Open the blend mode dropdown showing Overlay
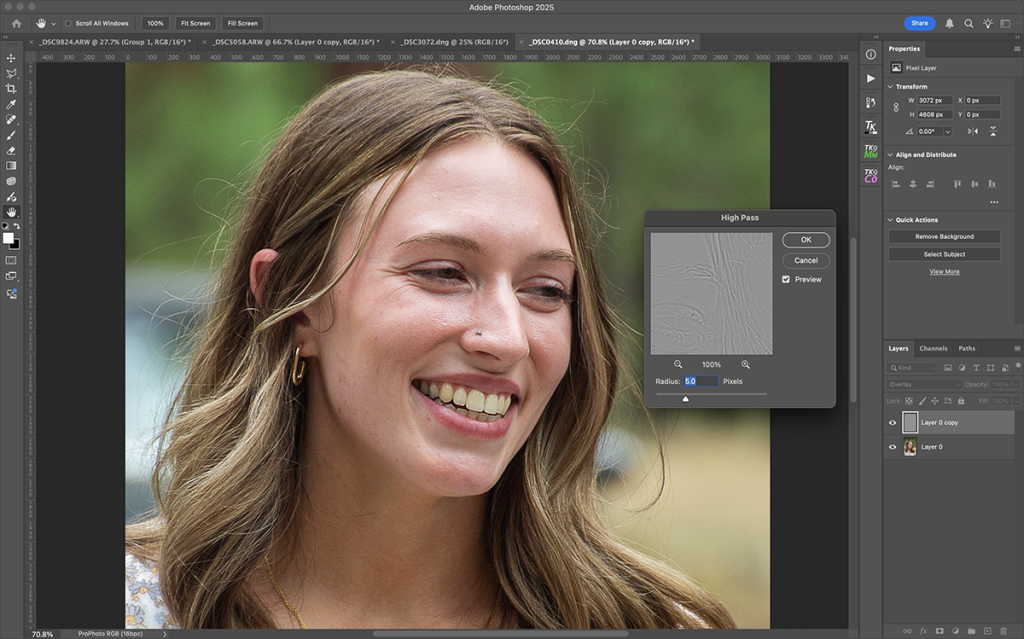Screen dimensions: 1024x639 click(x=925, y=384)
